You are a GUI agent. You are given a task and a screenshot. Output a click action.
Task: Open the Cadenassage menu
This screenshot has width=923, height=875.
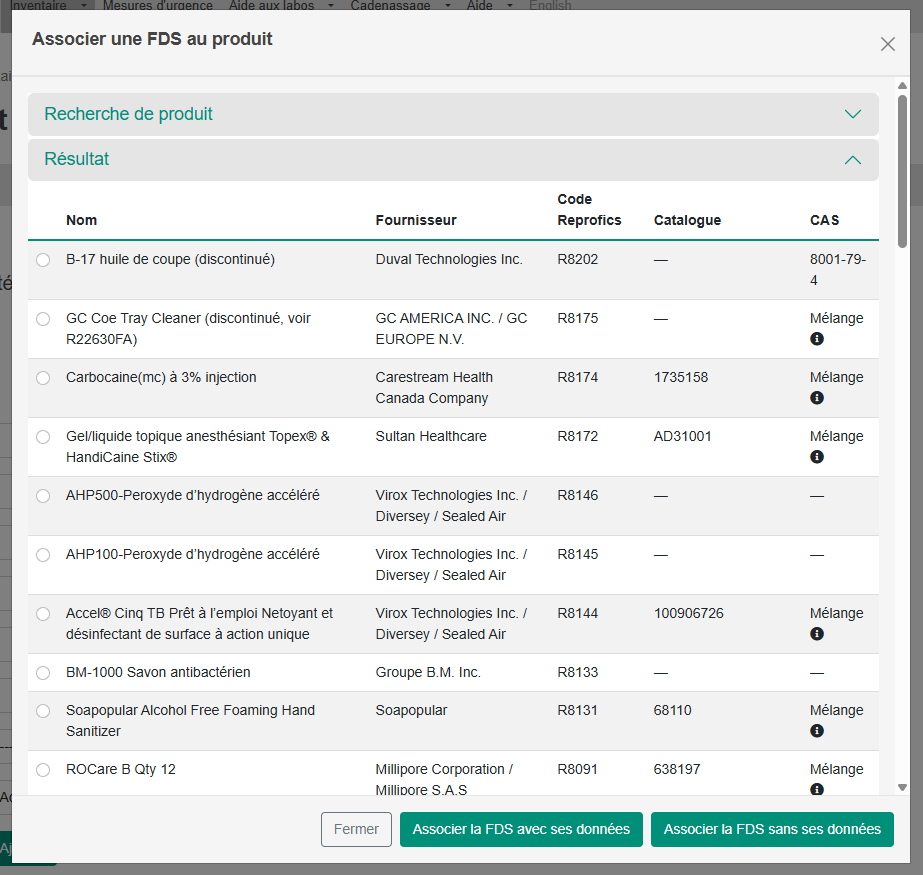(x=400, y=5)
